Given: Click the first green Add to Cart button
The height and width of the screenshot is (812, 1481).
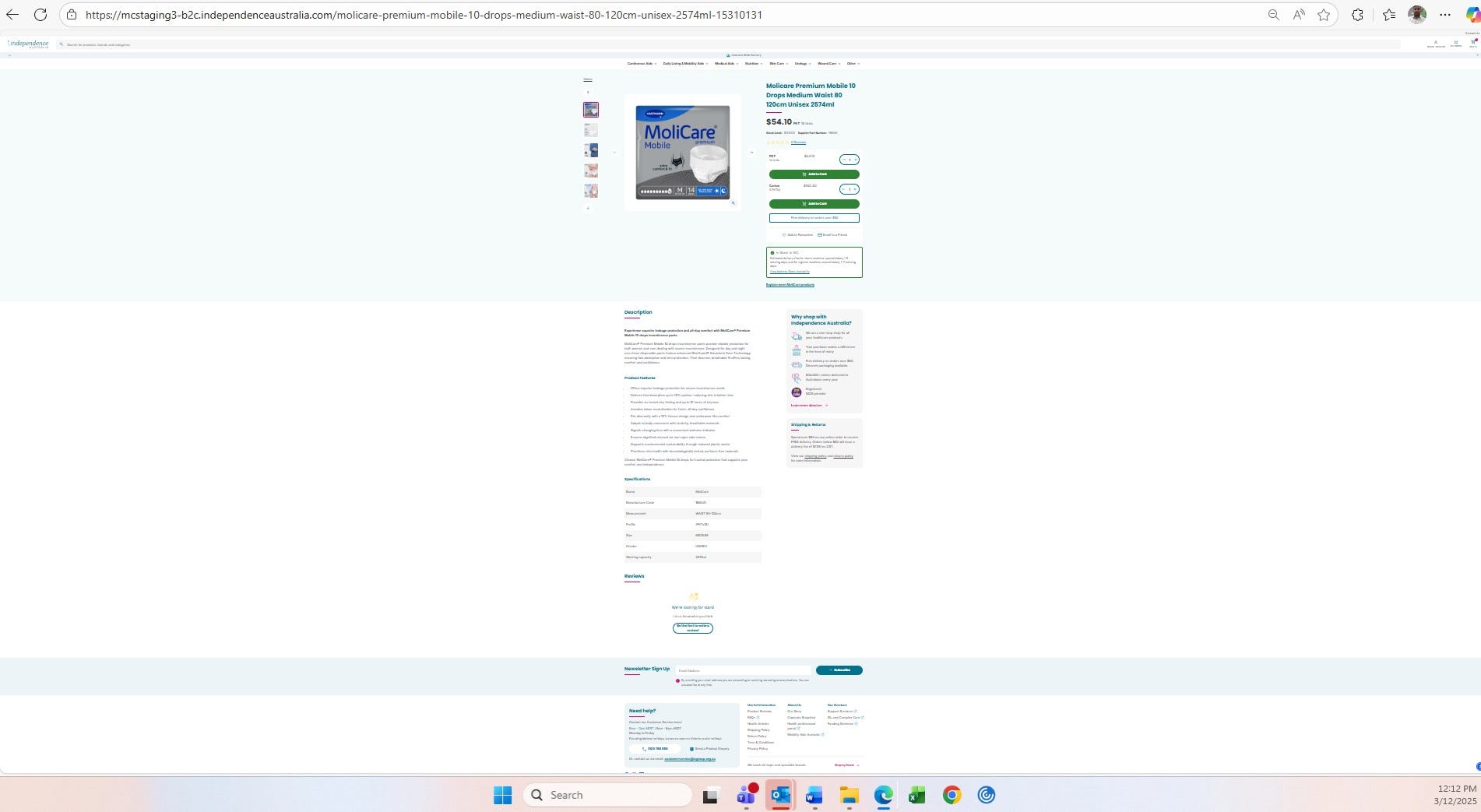Looking at the screenshot, I should 814,174.
